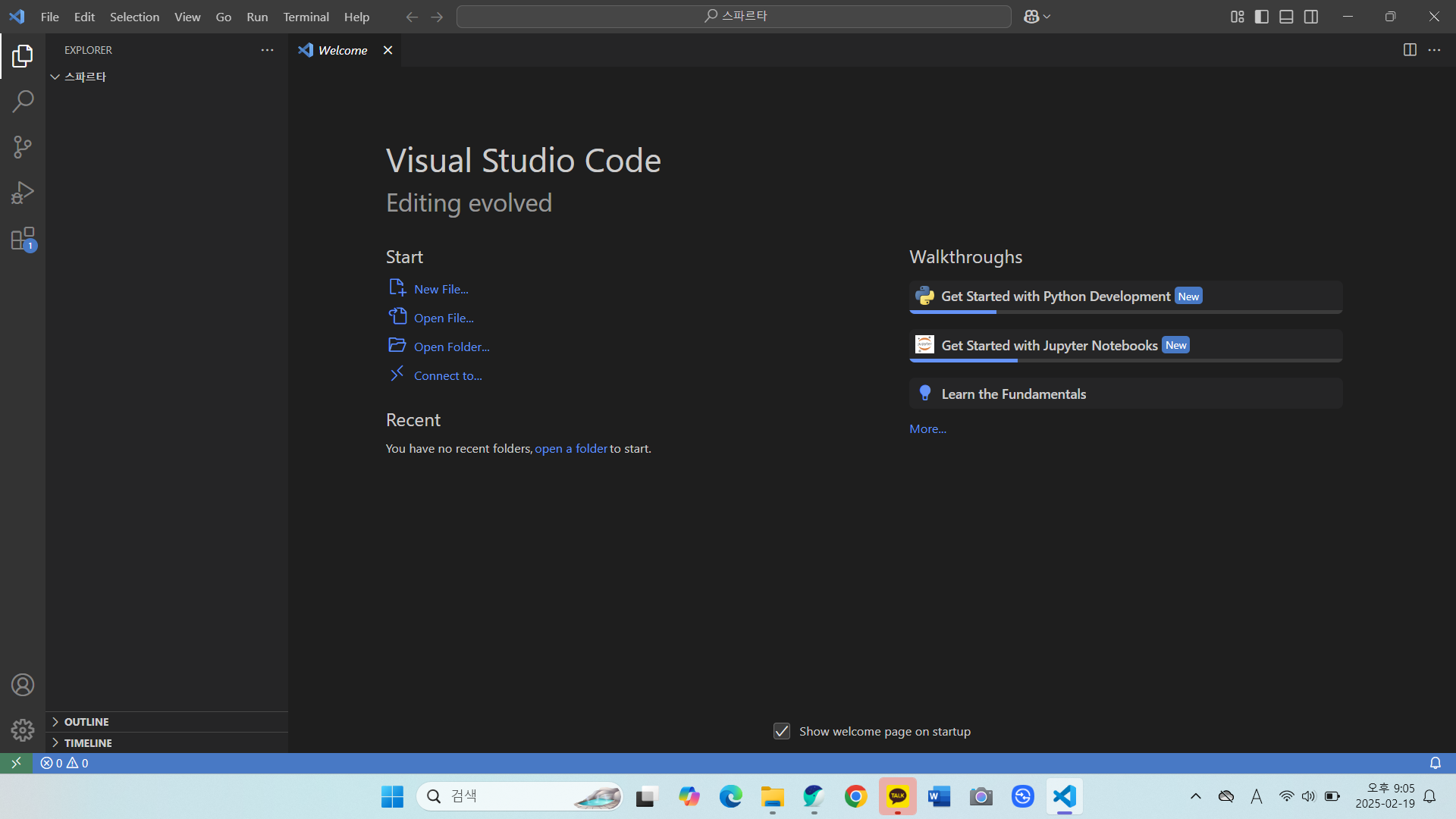Click the 'open a folder' link
The image size is (1456, 819).
coord(571,448)
